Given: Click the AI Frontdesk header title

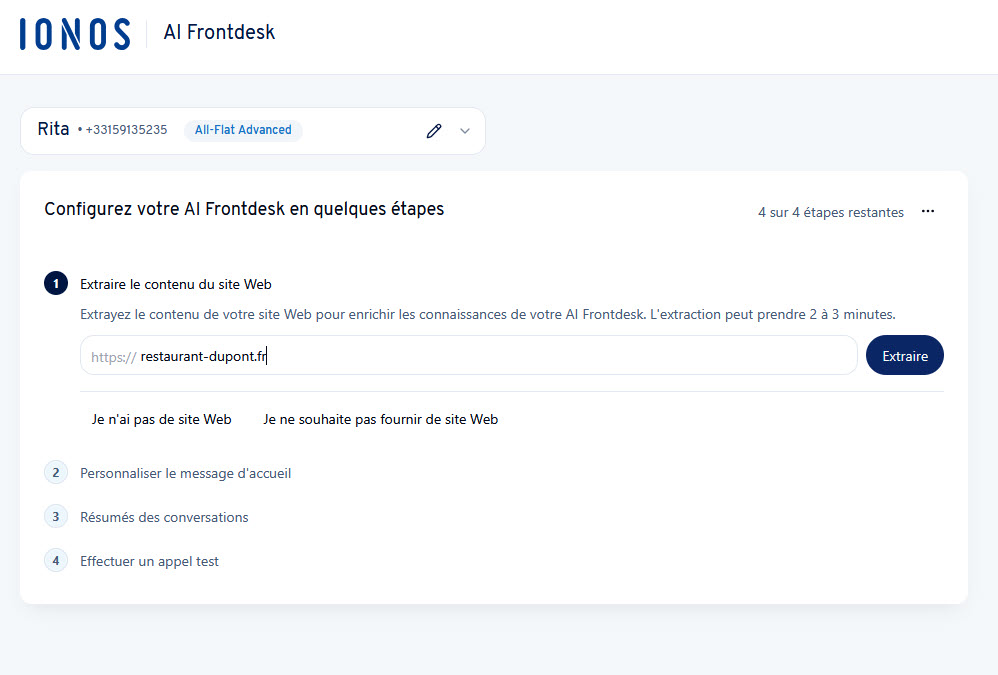Looking at the screenshot, I should click(x=219, y=32).
